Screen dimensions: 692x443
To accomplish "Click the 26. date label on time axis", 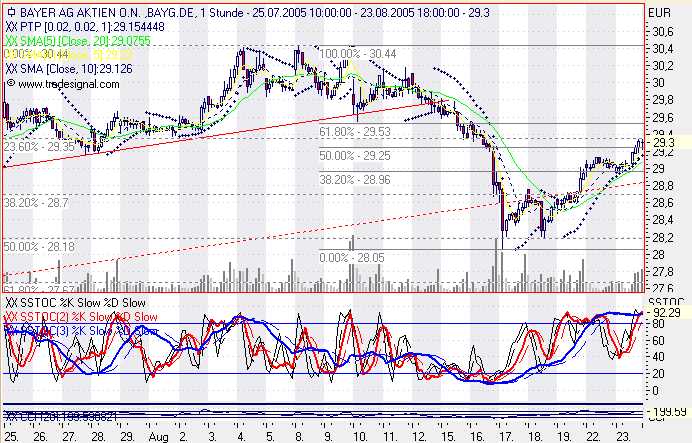I will pos(40,437).
